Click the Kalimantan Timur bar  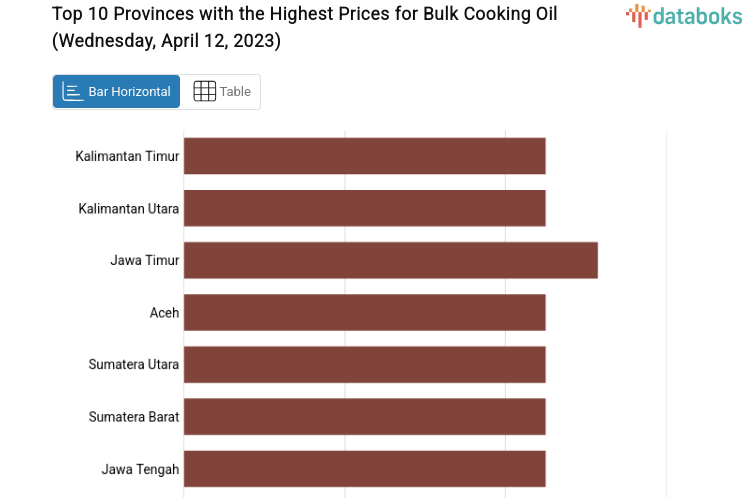pos(364,156)
